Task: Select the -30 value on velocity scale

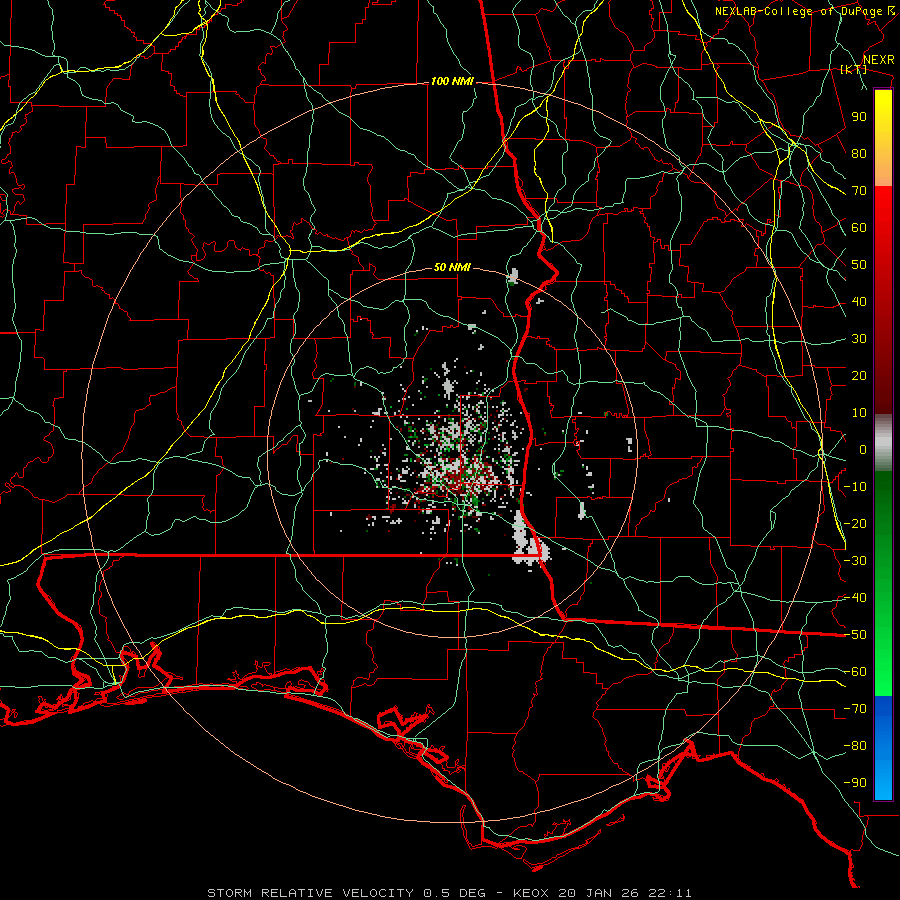Action: tap(855, 561)
